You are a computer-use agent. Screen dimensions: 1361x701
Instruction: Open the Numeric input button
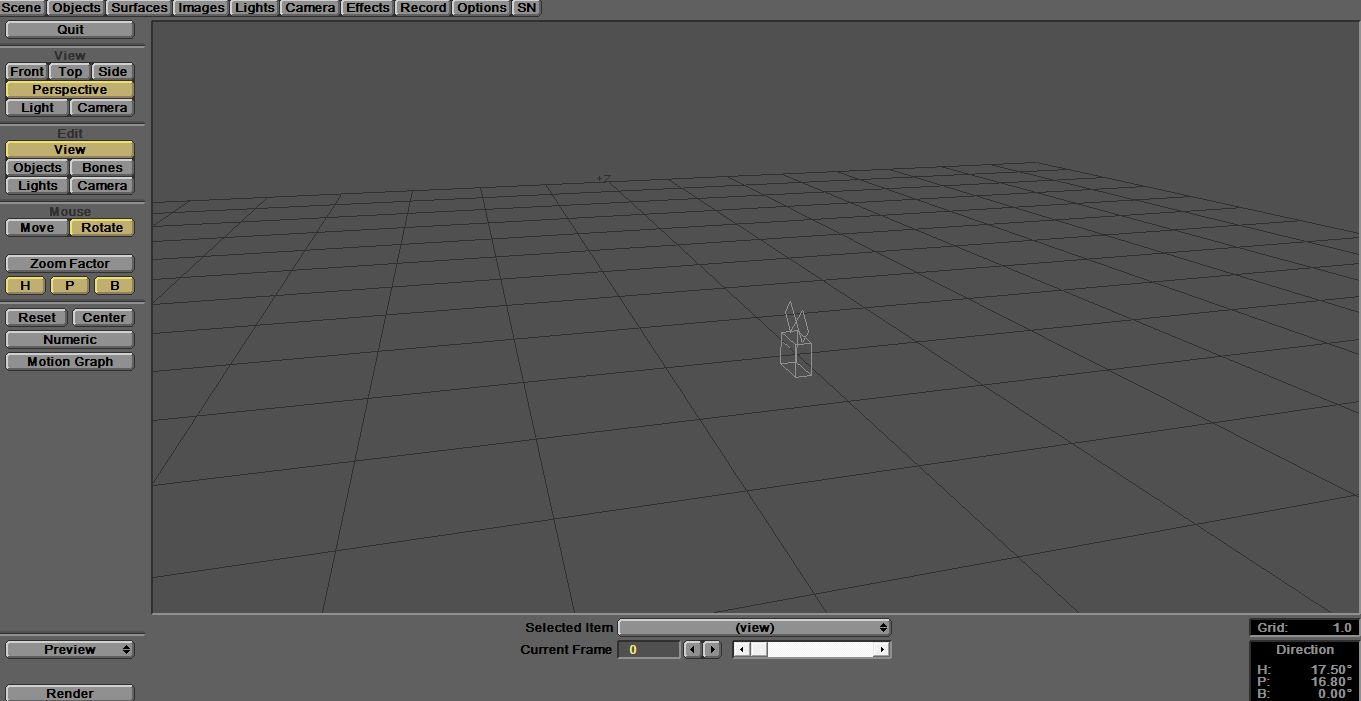70,340
